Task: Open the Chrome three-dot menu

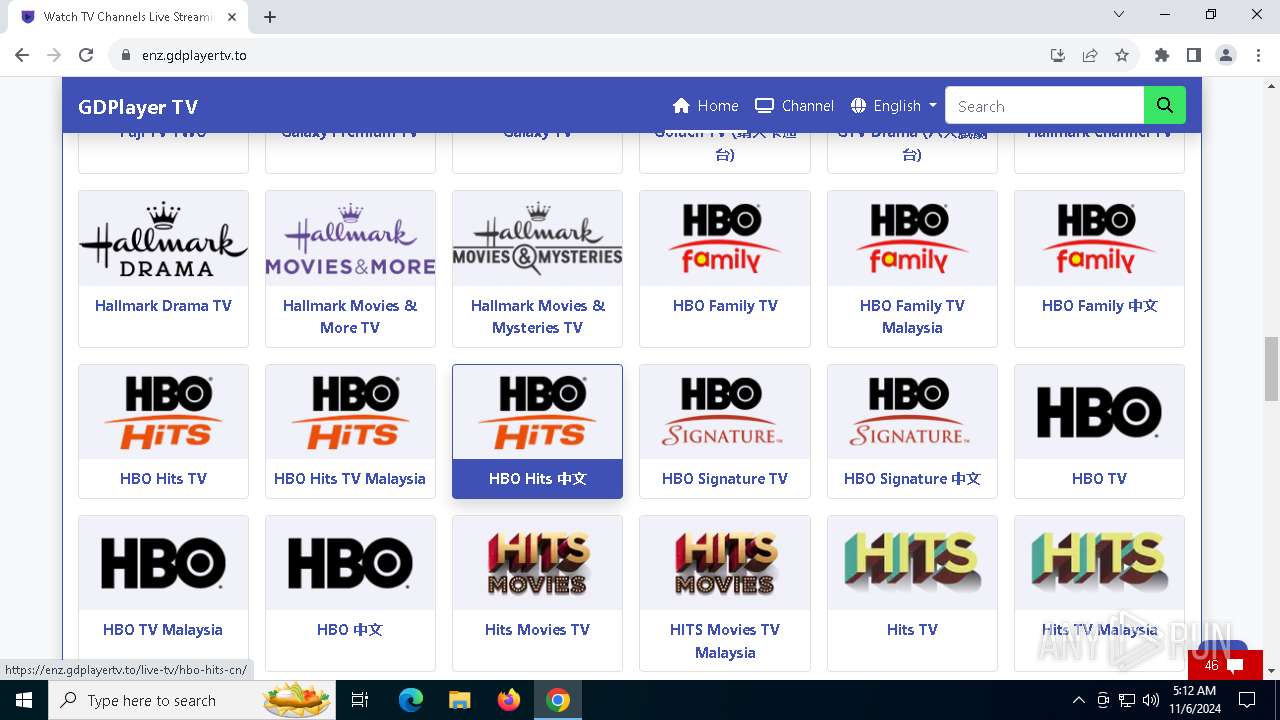Action: [1257, 55]
